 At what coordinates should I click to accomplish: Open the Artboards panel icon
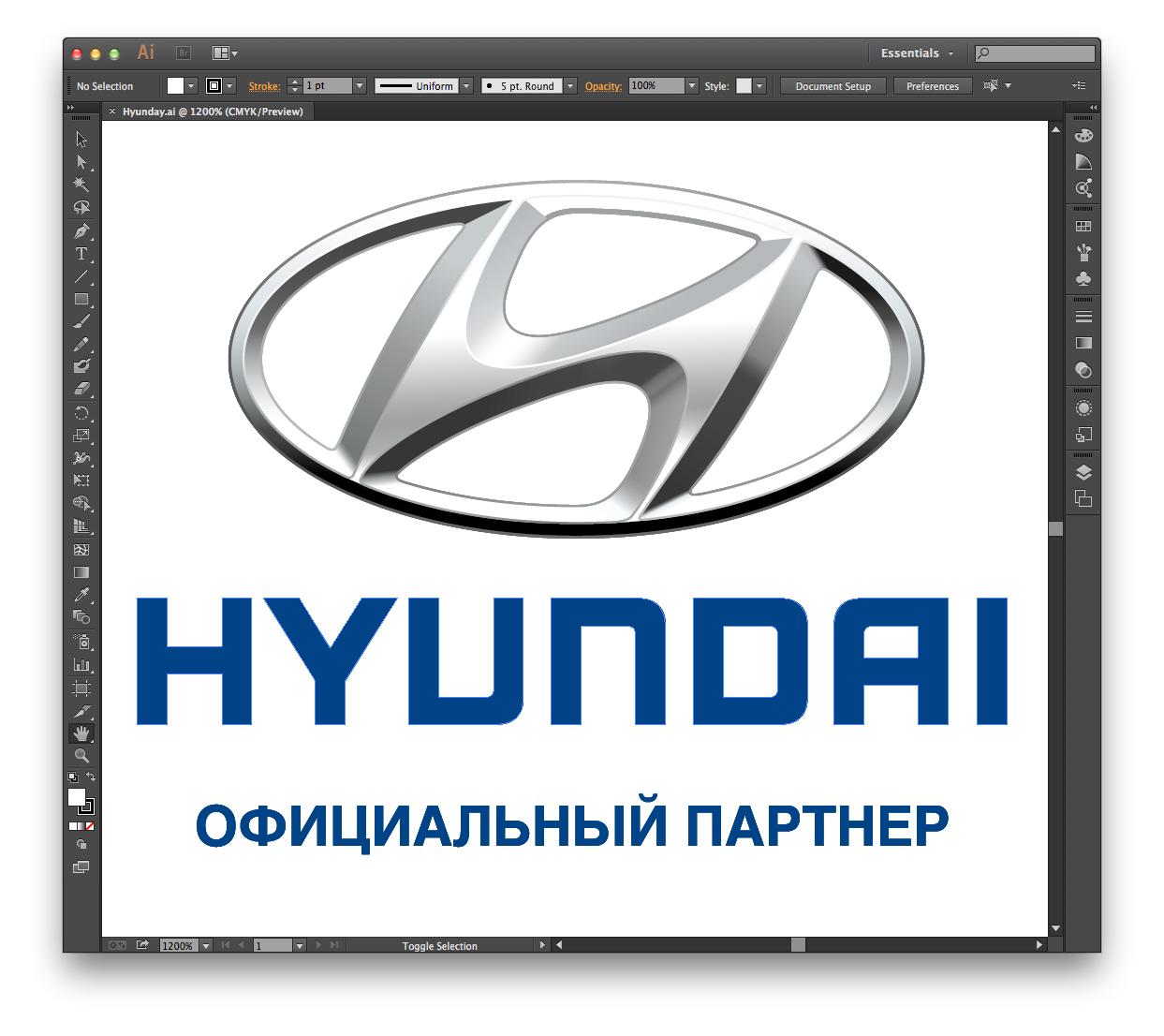[1083, 498]
